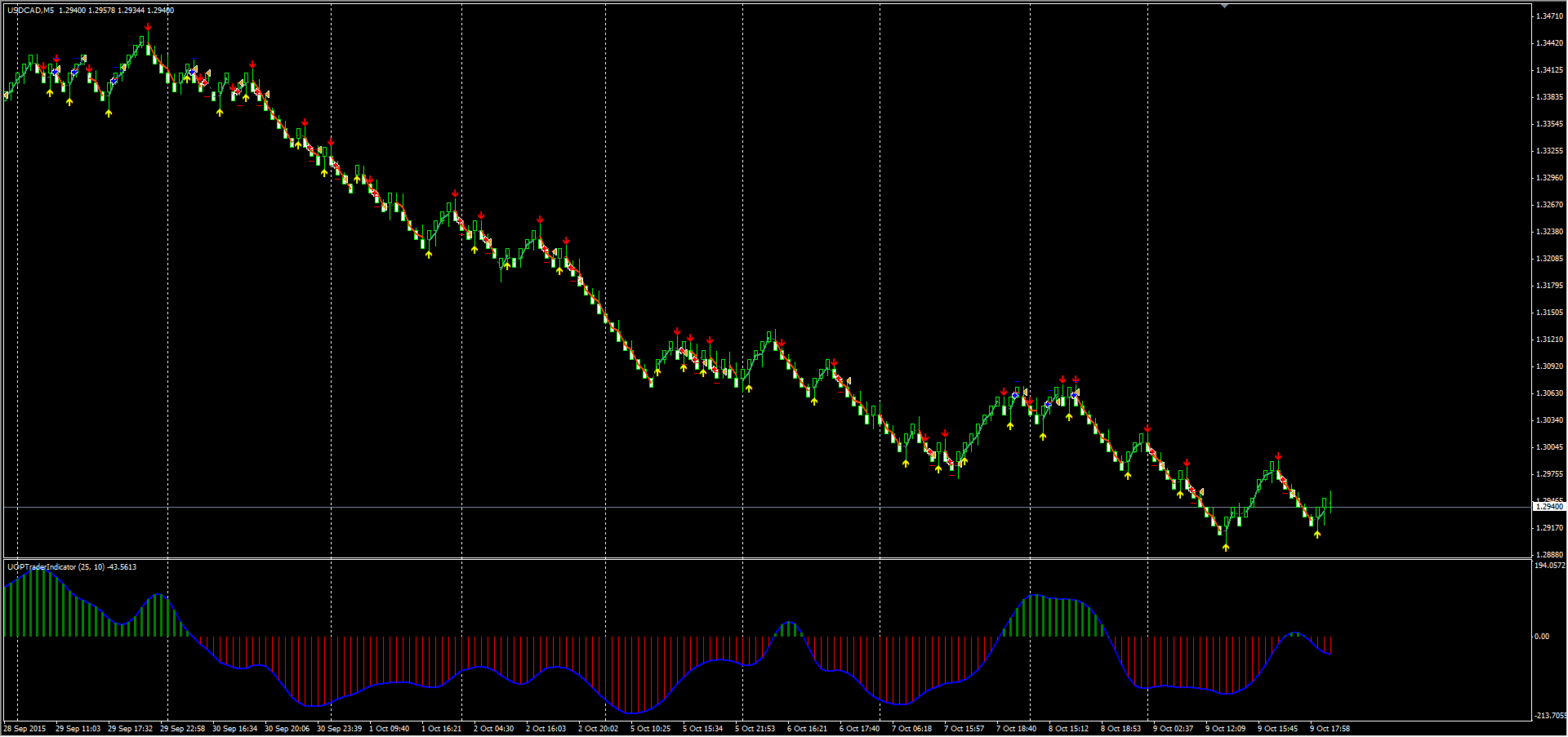Select the 5 Oct 15:34 time label

point(703,729)
